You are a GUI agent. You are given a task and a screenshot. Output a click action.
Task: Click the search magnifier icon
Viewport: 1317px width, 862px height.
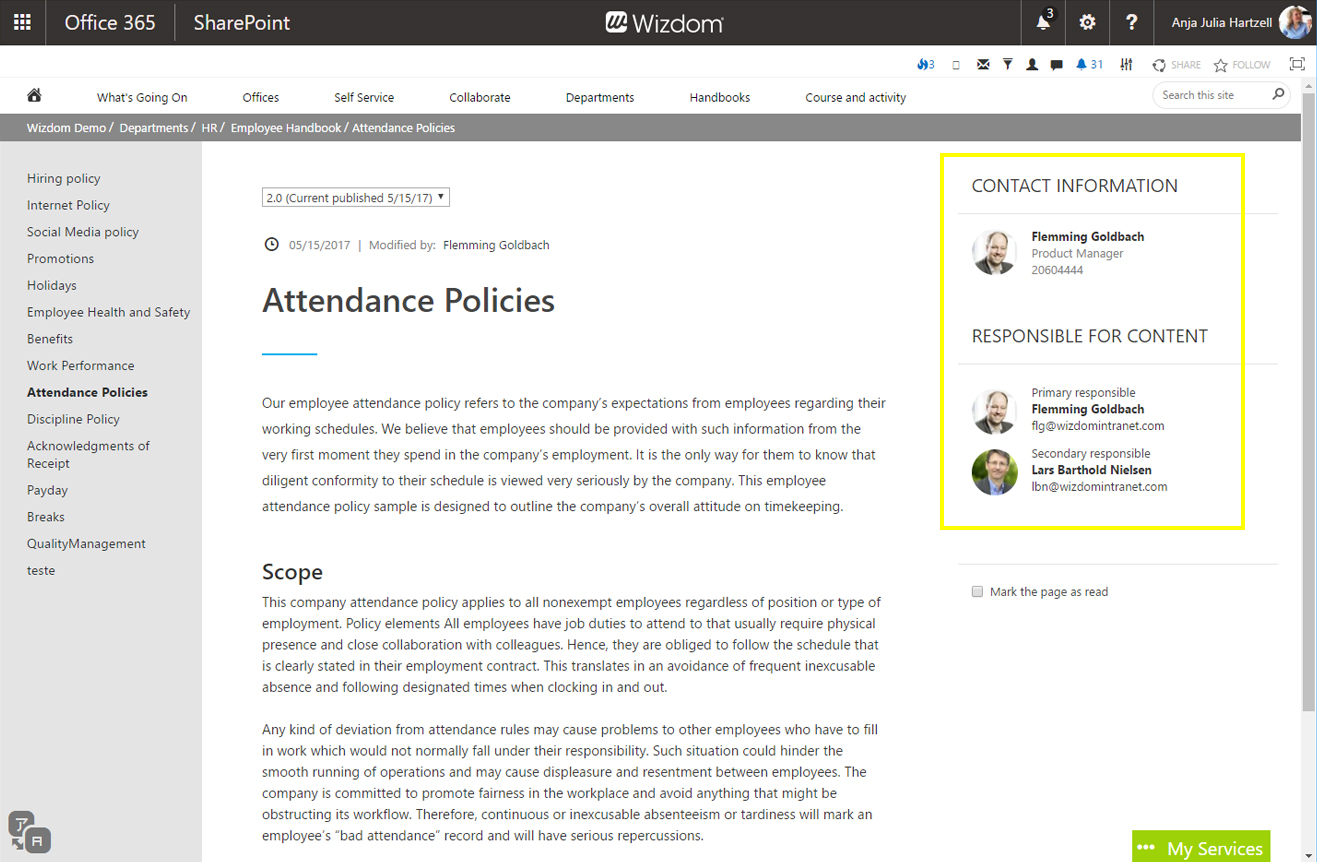1278,95
